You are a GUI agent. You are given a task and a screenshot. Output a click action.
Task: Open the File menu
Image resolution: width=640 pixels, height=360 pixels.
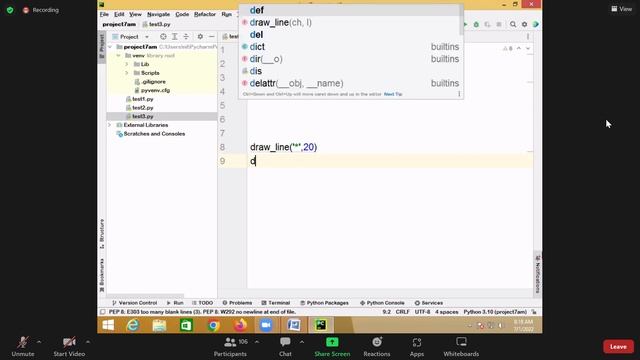(104, 14)
